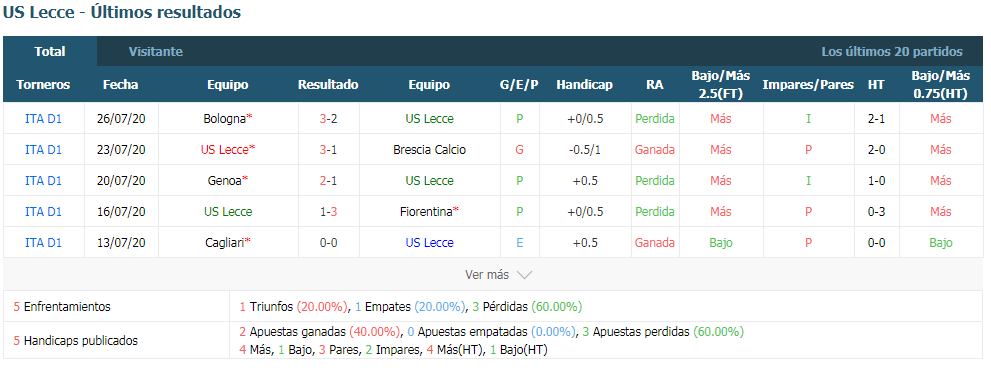Expand the Ver más chevron
The image size is (991, 368).
[524, 275]
